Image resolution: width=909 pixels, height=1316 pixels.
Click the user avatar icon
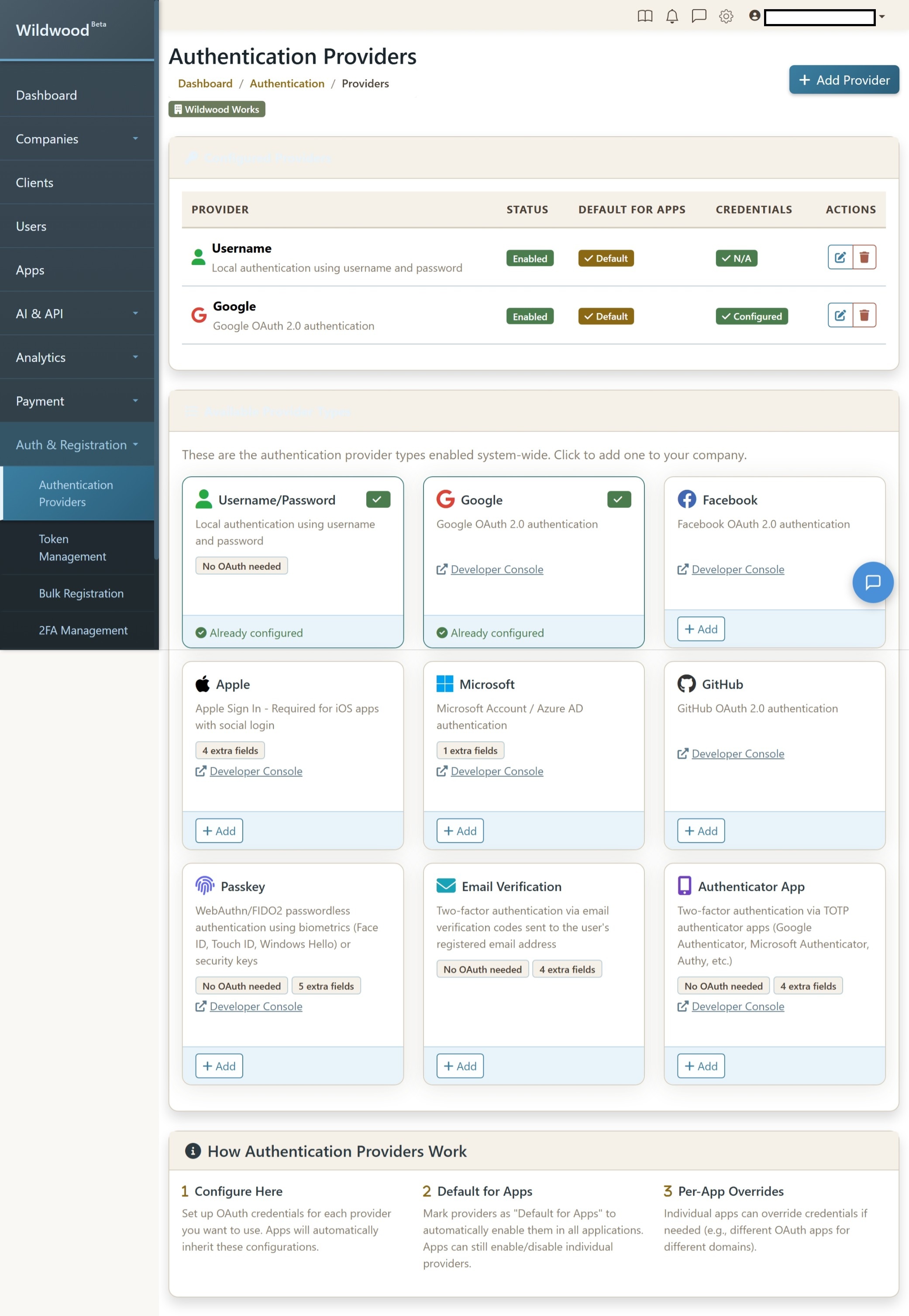coord(754,17)
